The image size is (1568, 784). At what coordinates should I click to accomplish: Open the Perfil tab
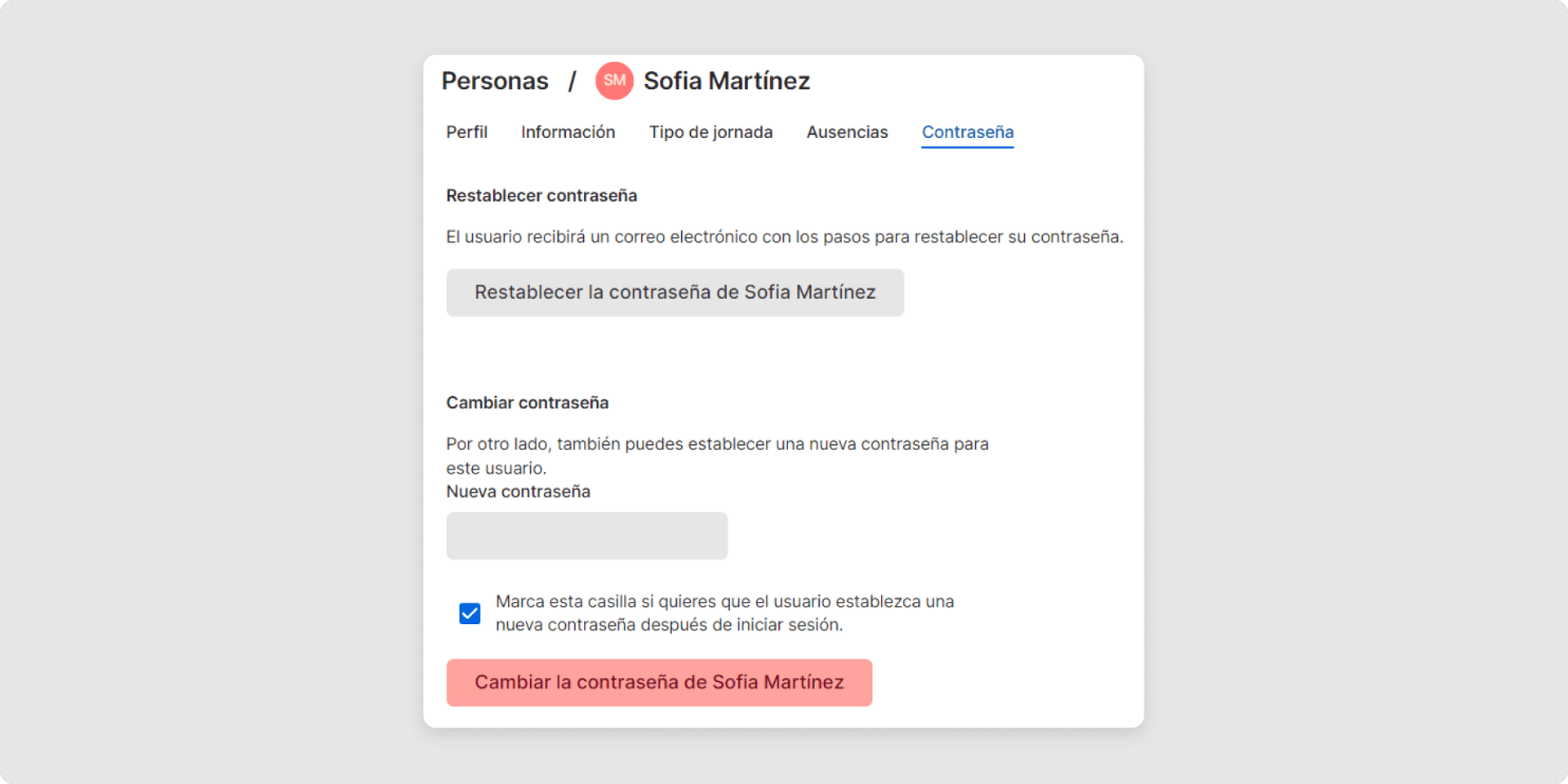pos(466,131)
